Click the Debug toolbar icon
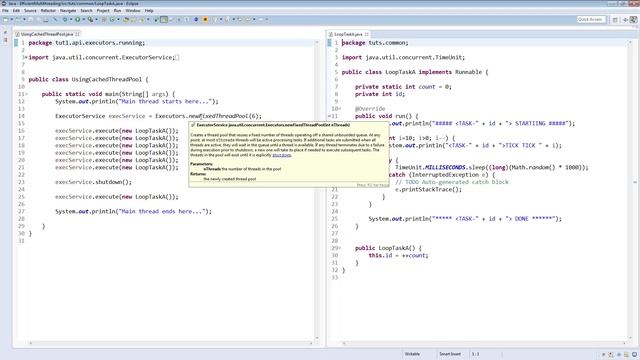This screenshot has width=640, height=360. pos(65,19)
